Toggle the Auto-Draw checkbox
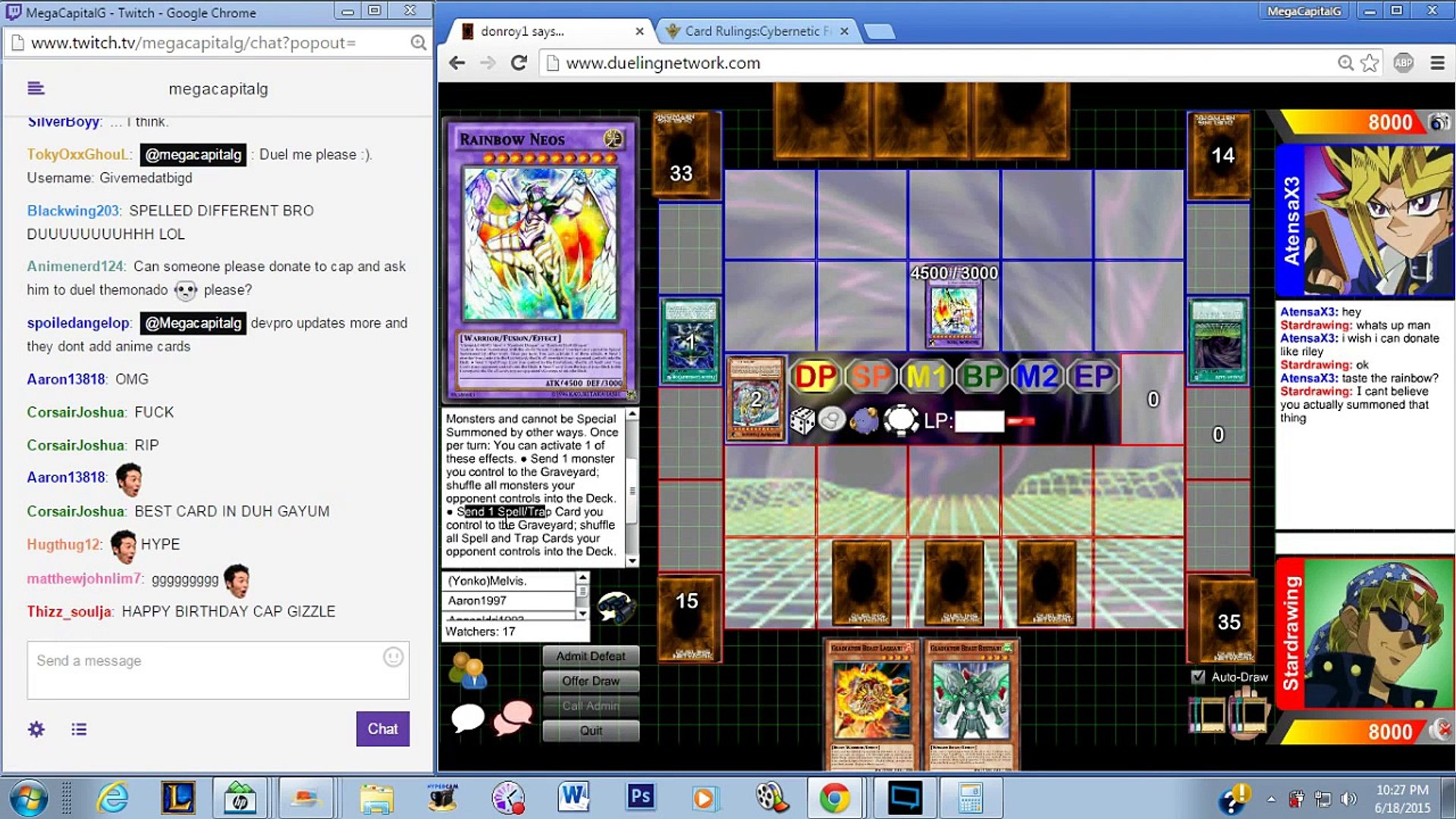 click(x=1198, y=676)
